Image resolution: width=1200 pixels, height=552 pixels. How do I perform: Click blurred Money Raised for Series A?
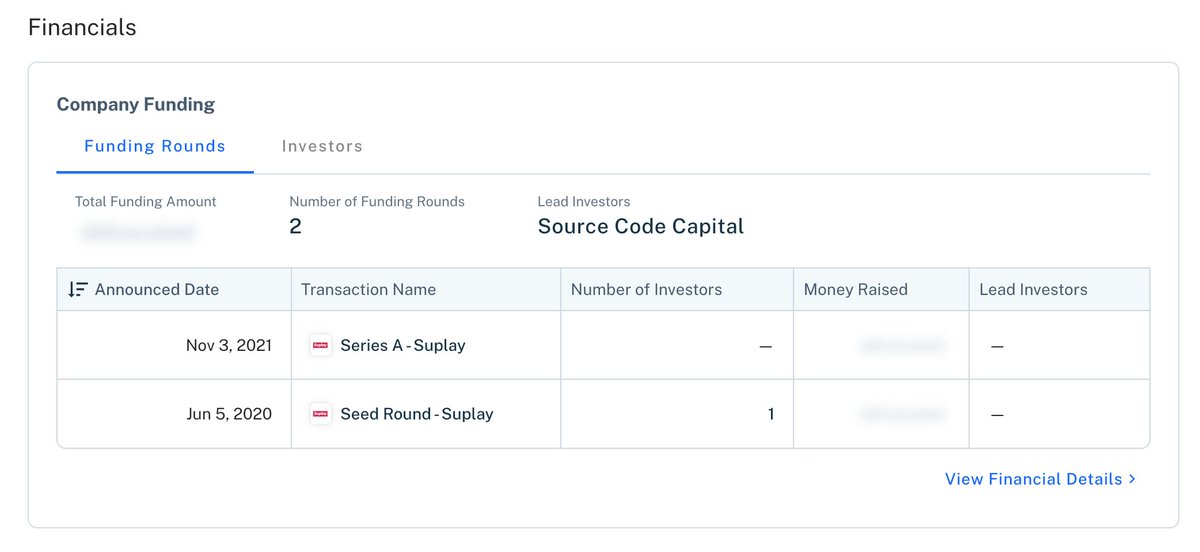(x=902, y=346)
